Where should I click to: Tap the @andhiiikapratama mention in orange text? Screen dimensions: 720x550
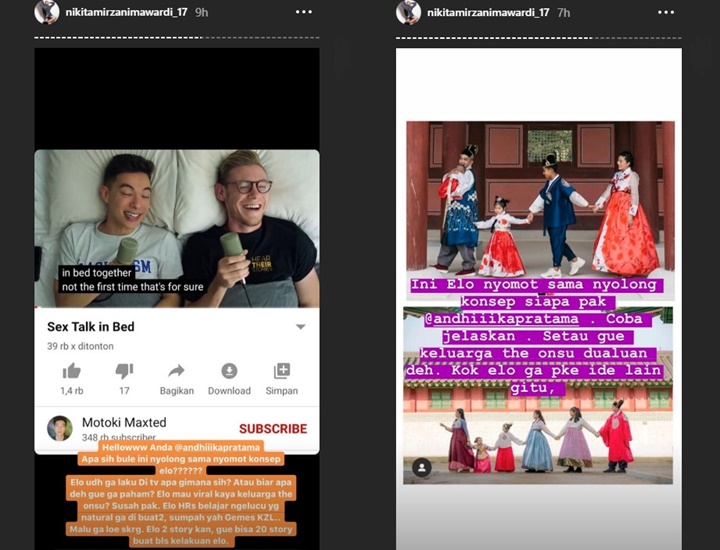[216, 447]
